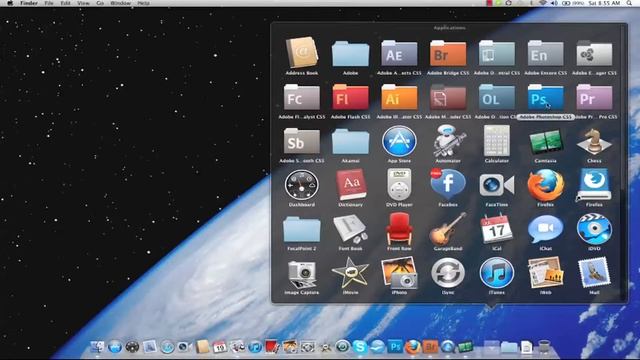Viewport: 640px width, 360px height.
Task: Open the Facebook-style blue f app
Action: pos(448,185)
